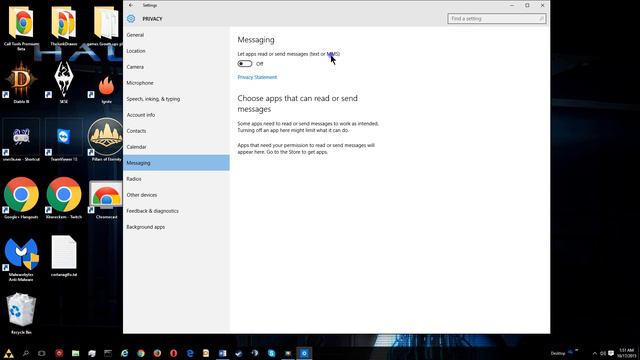Minimize the Settings window
Viewport: 640px width, 360px height.
512,5
